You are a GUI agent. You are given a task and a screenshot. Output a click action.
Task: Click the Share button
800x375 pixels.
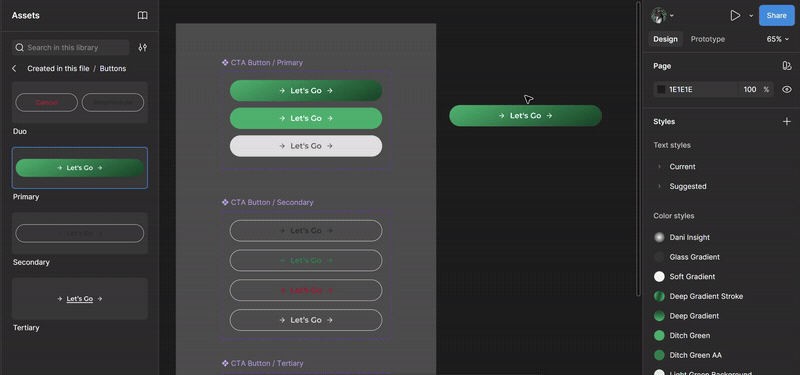pos(777,16)
